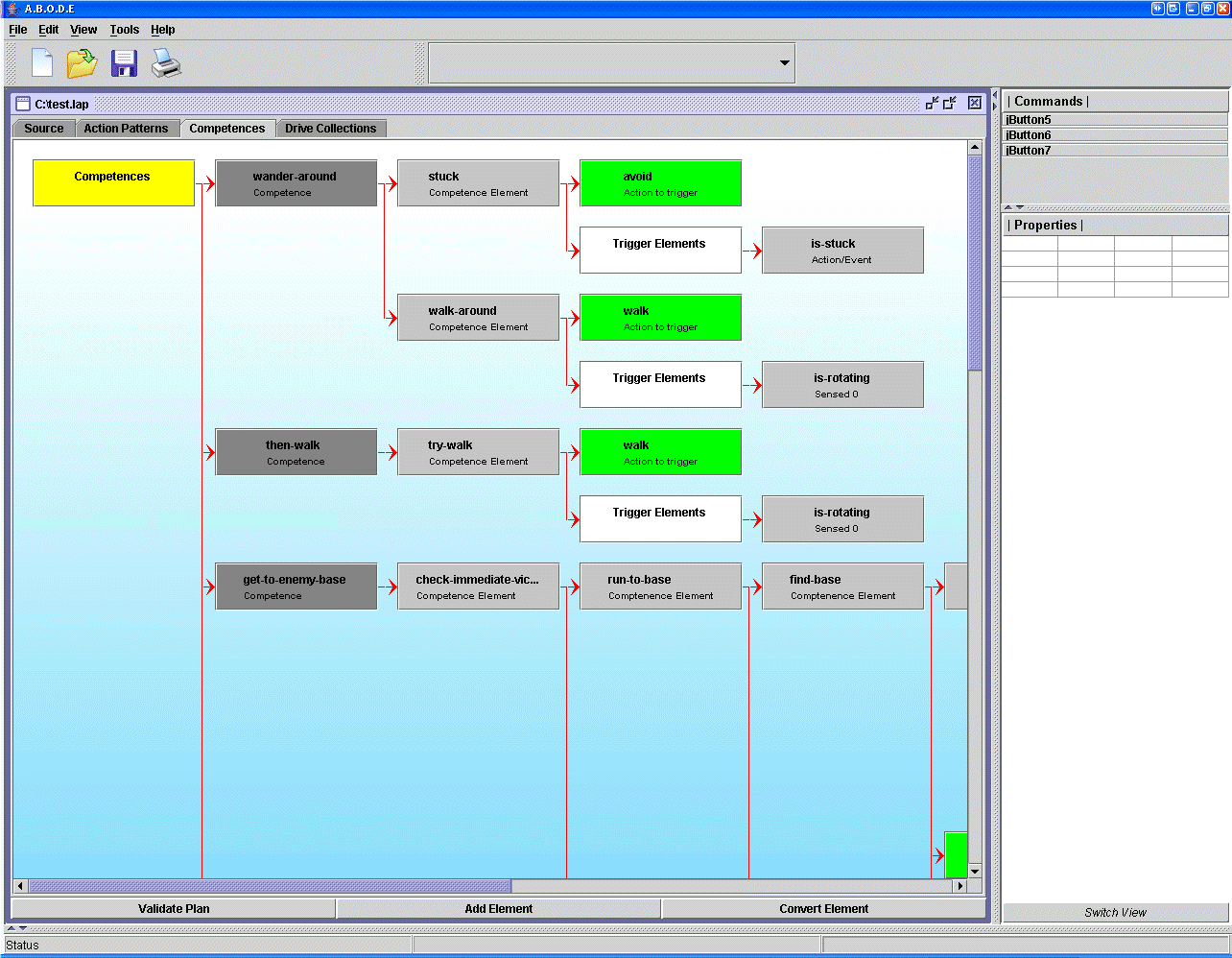1232x958 pixels.
Task: Select the yellow Competences root node
Action: click(113, 182)
